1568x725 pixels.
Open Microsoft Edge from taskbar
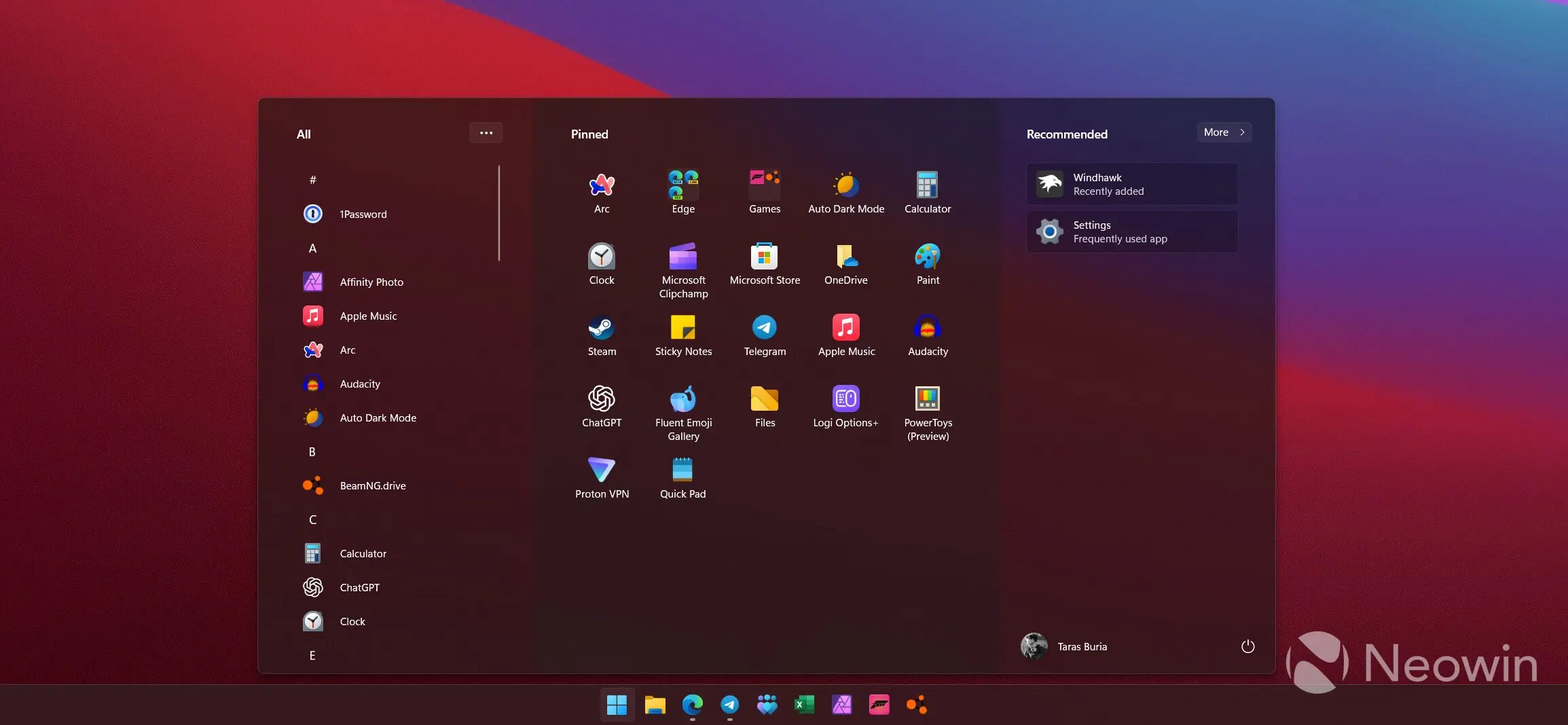[692, 705]
